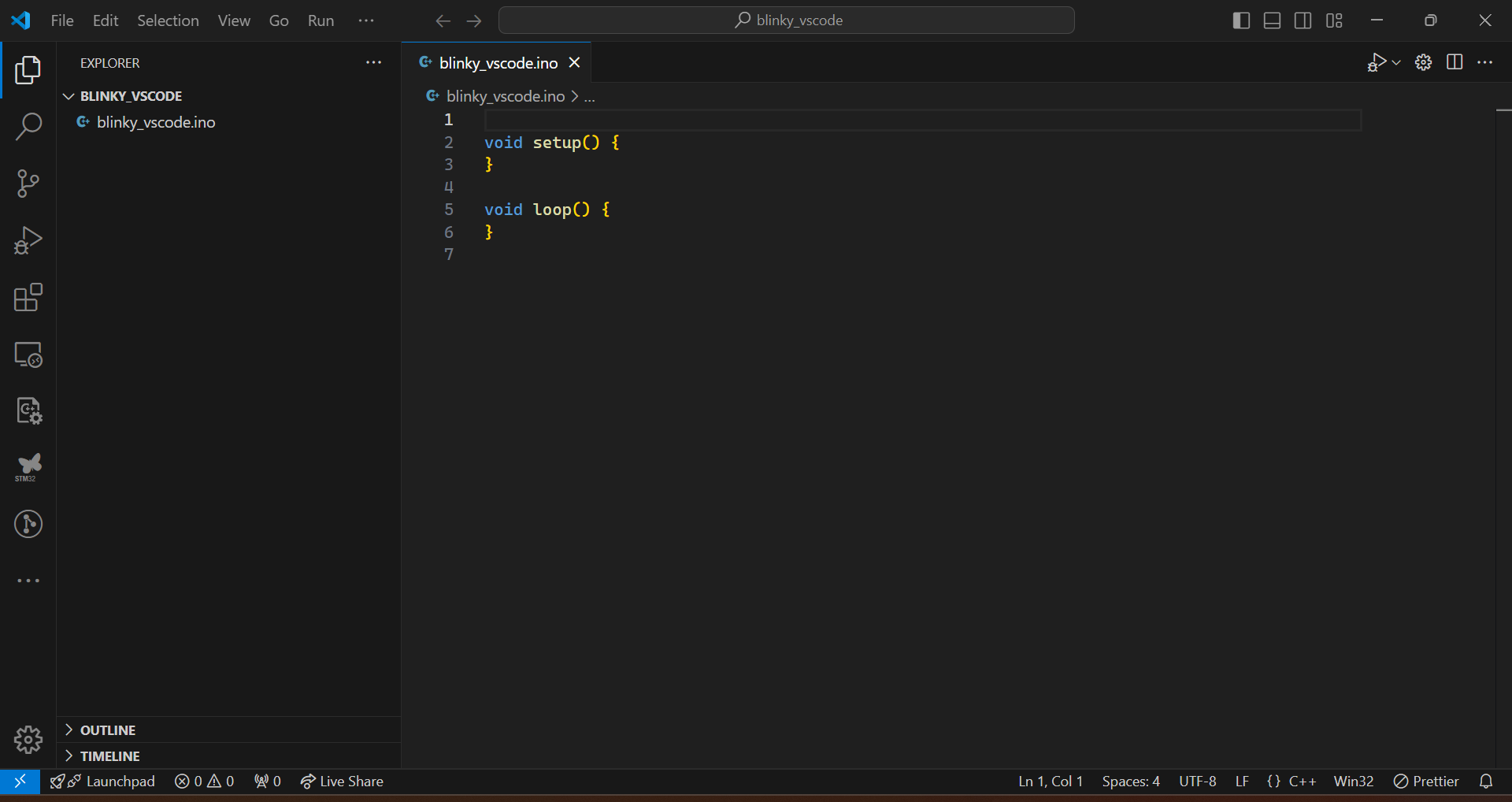Open notifications bell

click(x=1486, y=782)
